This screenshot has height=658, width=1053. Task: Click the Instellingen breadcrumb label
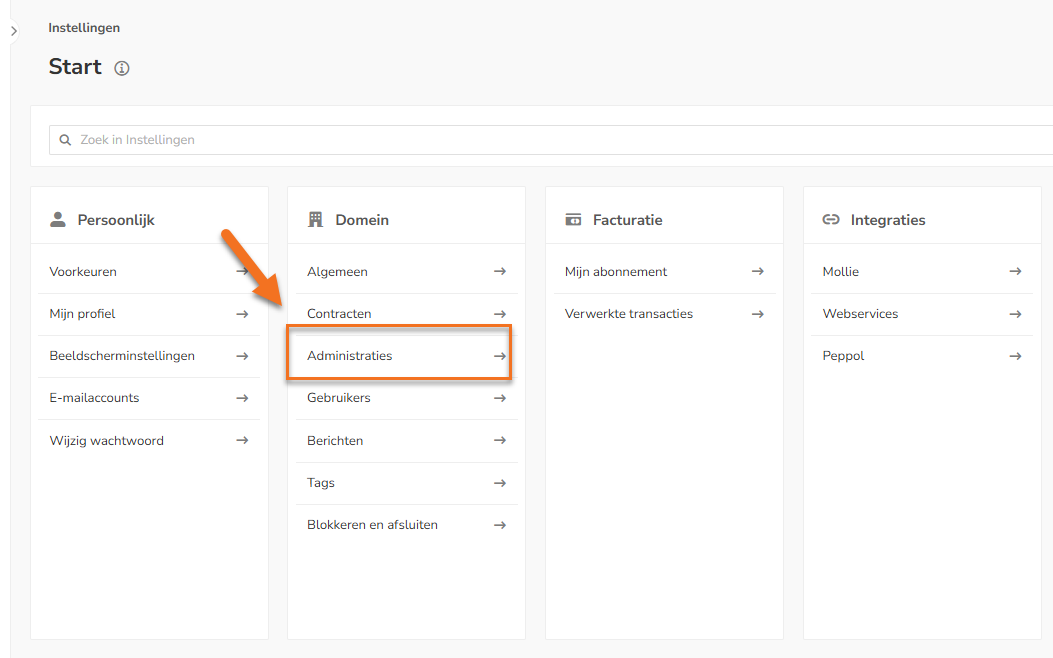[x=84, y=28]
